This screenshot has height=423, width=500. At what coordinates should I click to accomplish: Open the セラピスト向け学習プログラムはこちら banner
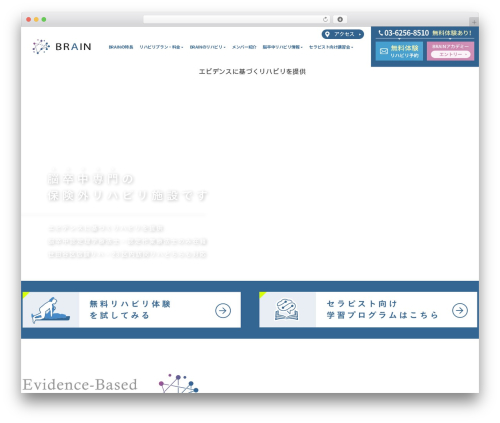pos(368,310)
